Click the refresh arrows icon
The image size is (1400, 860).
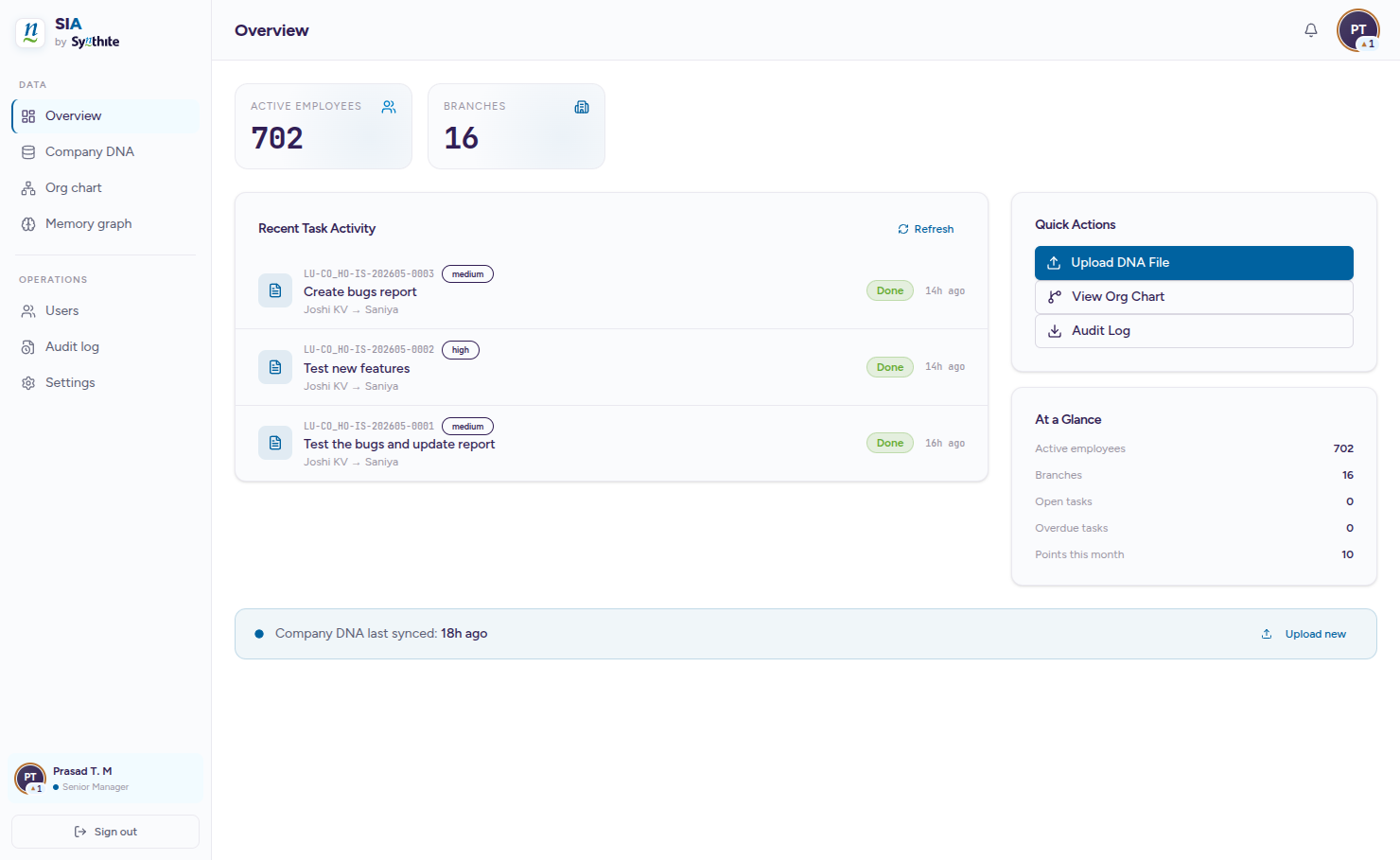pyautogui.click(x=903, y=229)
